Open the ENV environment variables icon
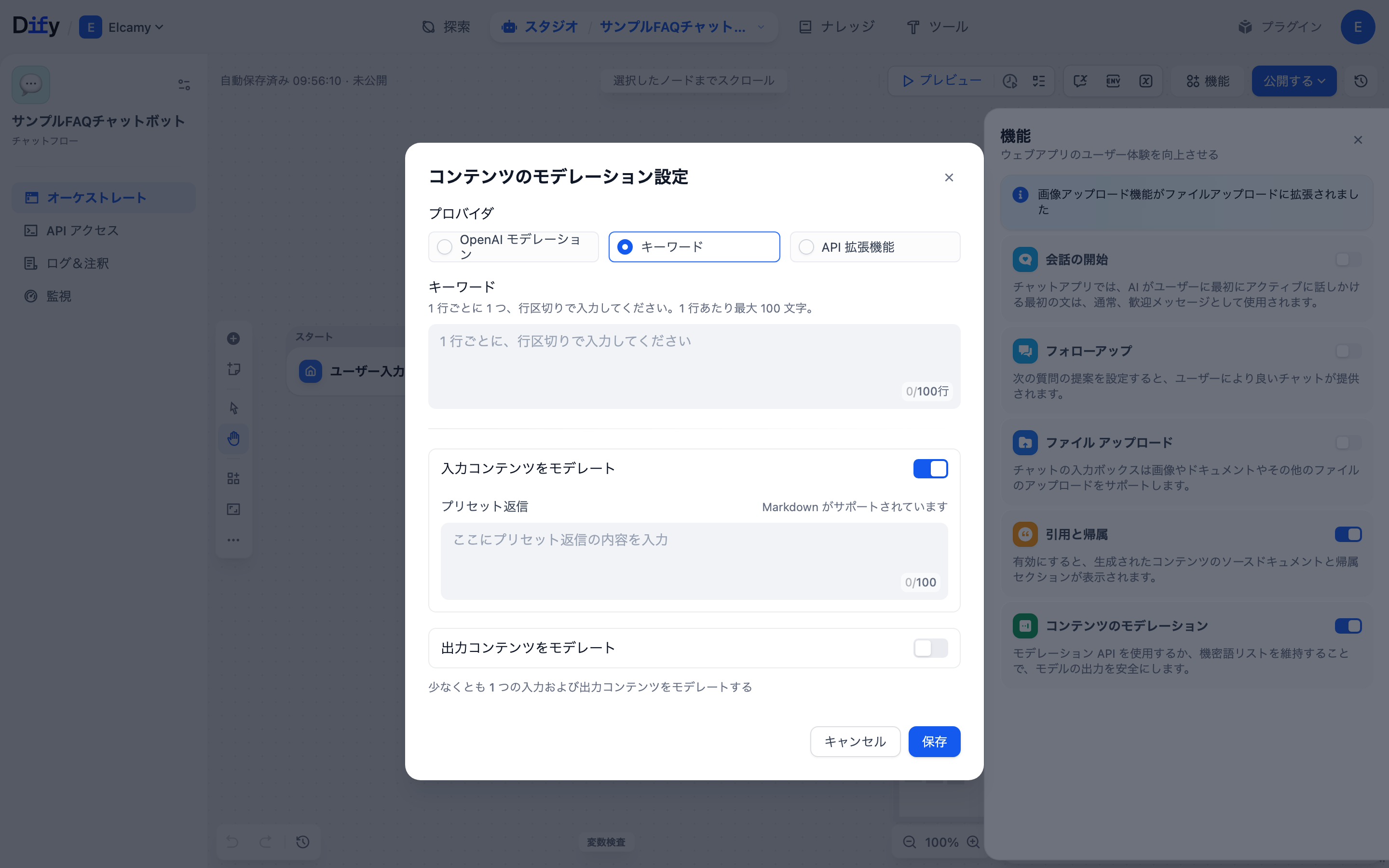 pyautogui.click(x=1113, y=81)
